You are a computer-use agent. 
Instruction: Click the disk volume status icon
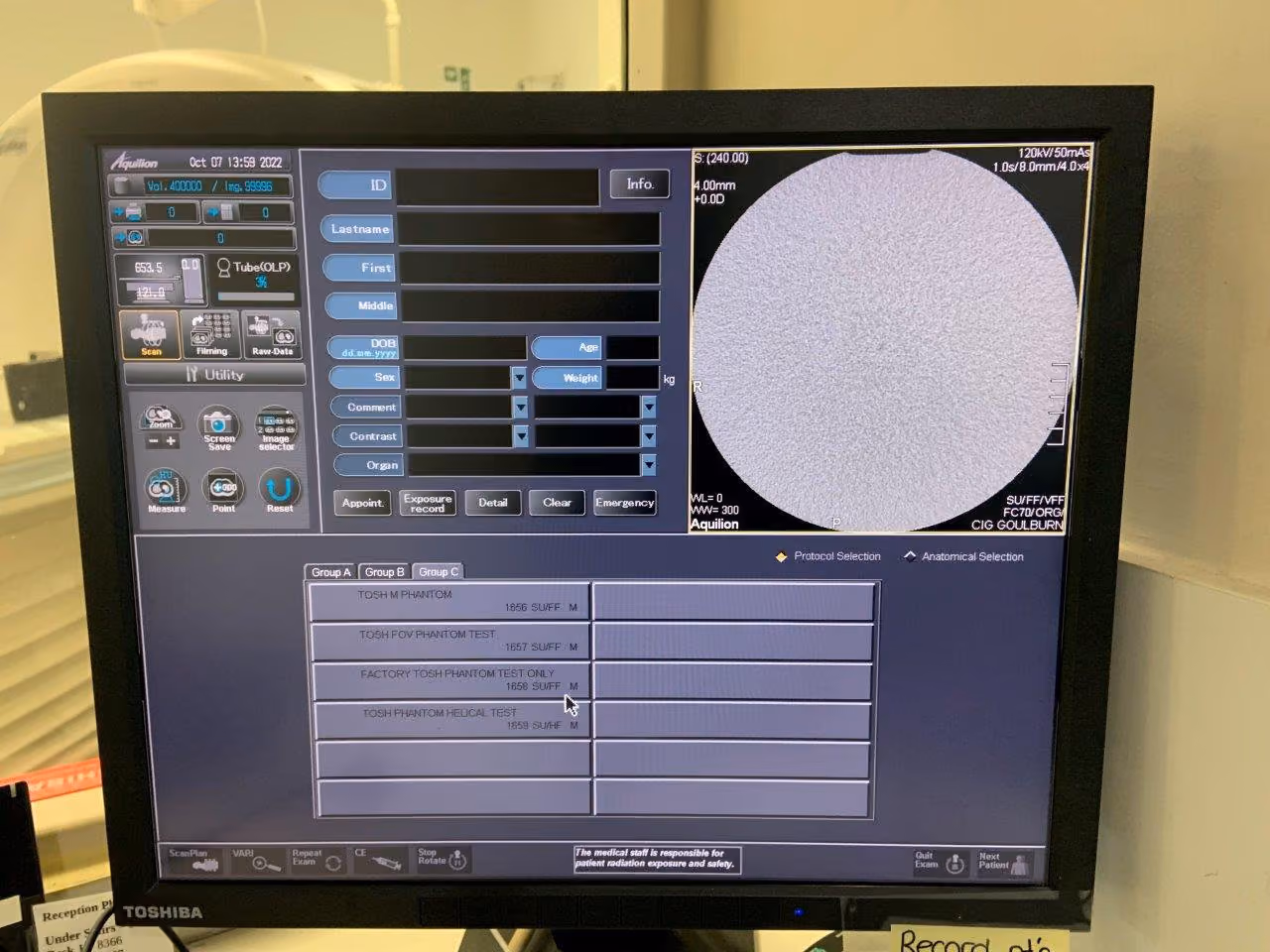(x=124, y=185)
